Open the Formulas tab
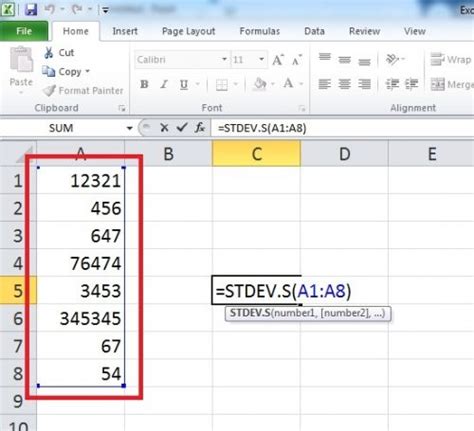The height and width of the screenshot is (431, 474). (260, 31)
